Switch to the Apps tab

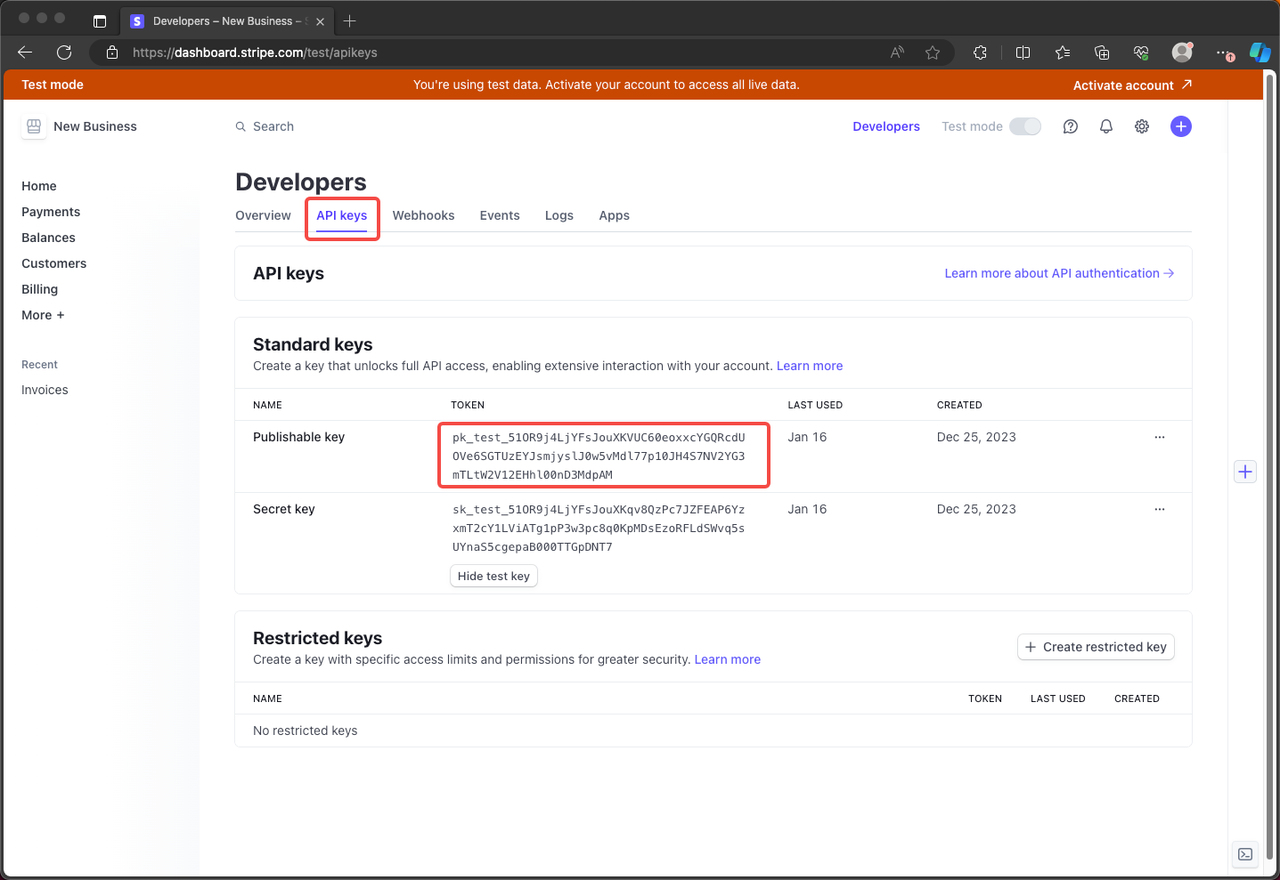(614, 215)
